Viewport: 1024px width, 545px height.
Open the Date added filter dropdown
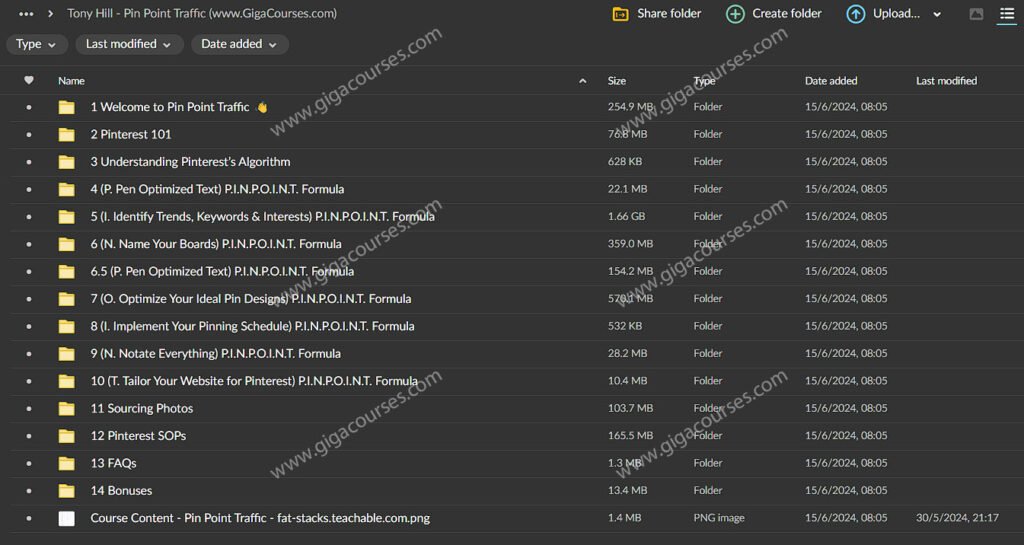pos(240,44)
